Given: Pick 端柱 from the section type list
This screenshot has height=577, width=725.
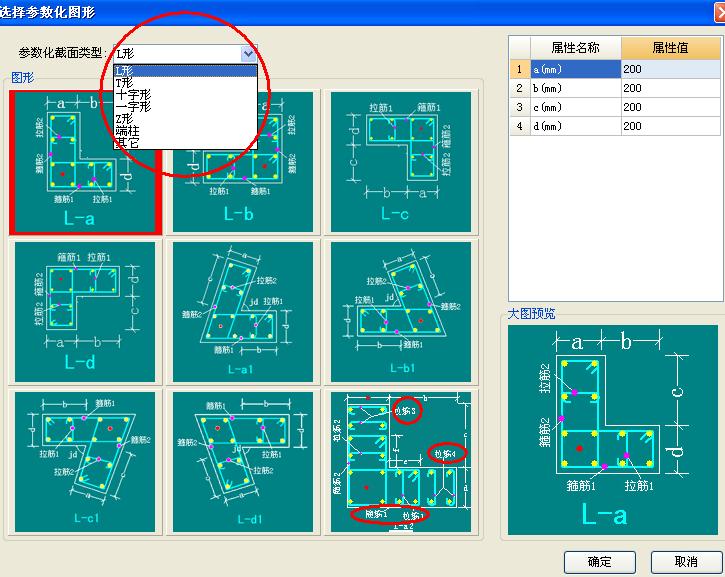Looking at the screenshot, I should tap(185, 131).
